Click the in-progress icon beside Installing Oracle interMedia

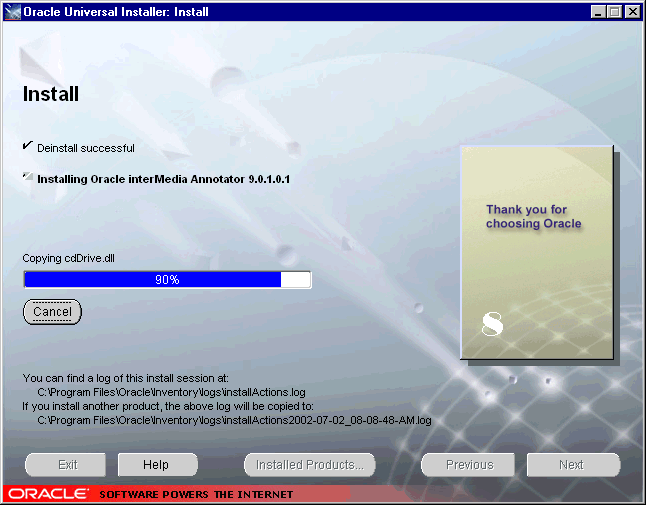pos(28,177)
